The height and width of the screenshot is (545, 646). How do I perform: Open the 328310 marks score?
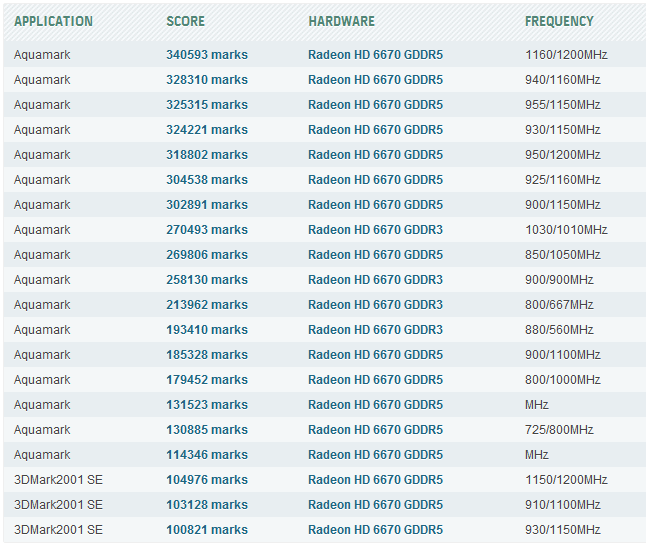(206, 80)
